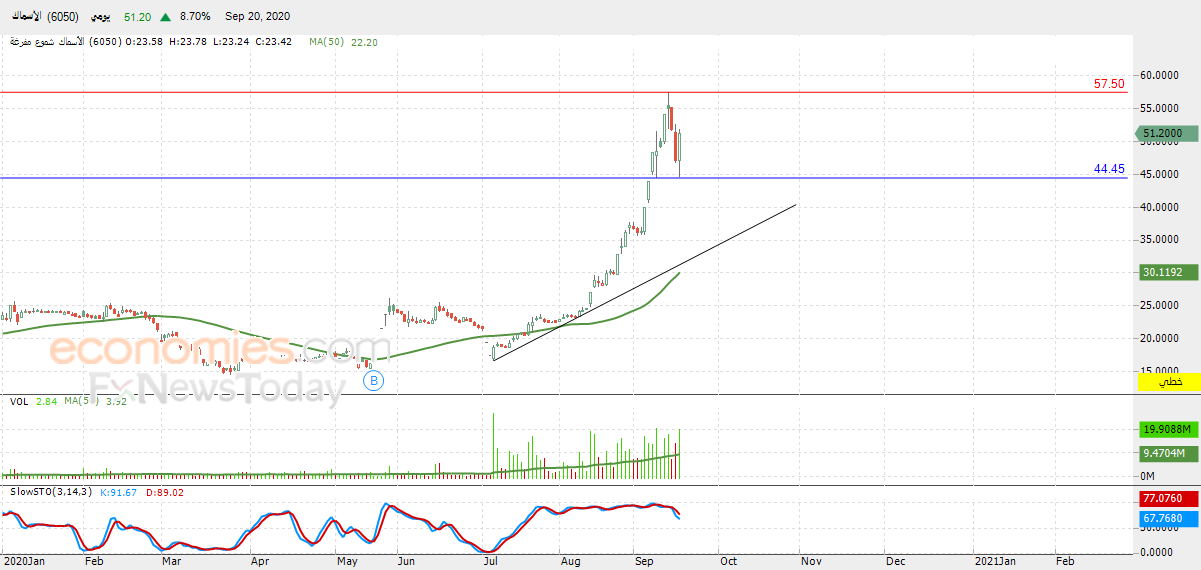Select the SlowSTO(3,14,3) indicator label
The width and height of the screenshot is (1201, 570).
(x=48, y=492)
